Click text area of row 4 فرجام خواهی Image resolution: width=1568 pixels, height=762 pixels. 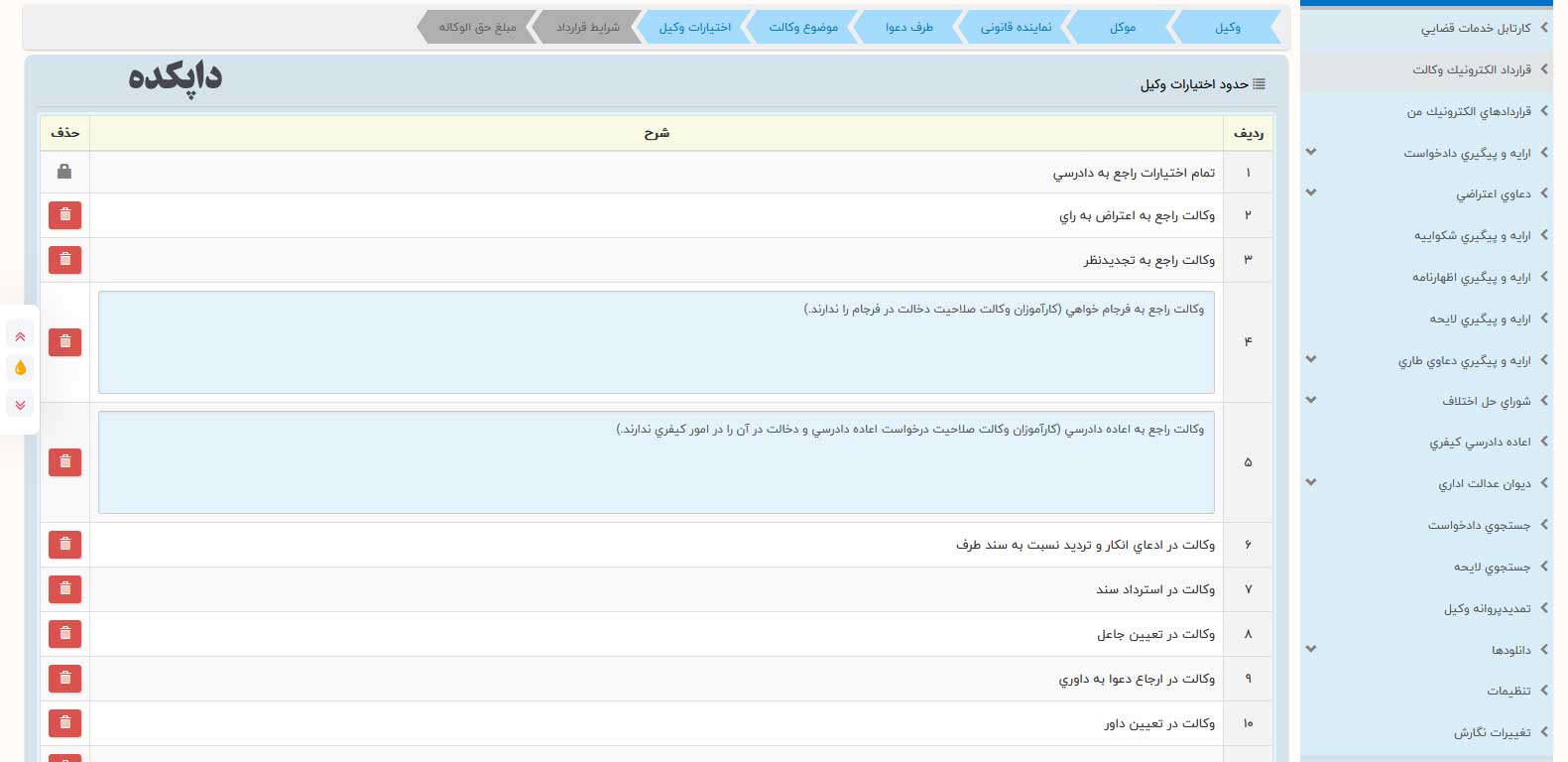pyautogui.click(x=657, y=342)
